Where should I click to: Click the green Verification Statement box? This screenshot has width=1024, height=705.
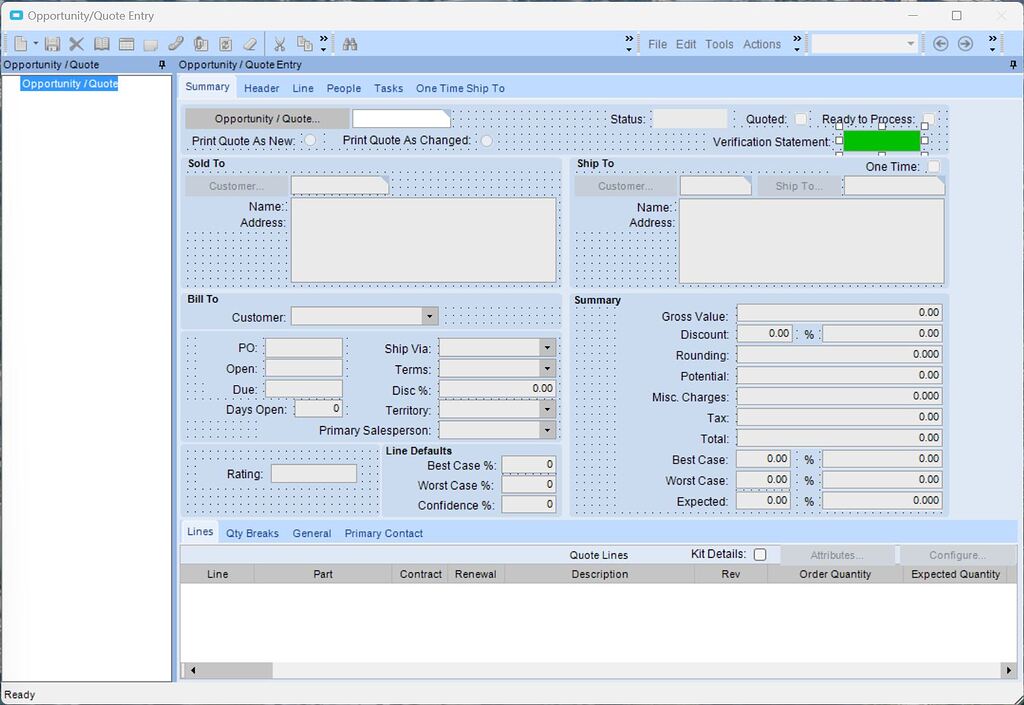[x=882, y=140]
